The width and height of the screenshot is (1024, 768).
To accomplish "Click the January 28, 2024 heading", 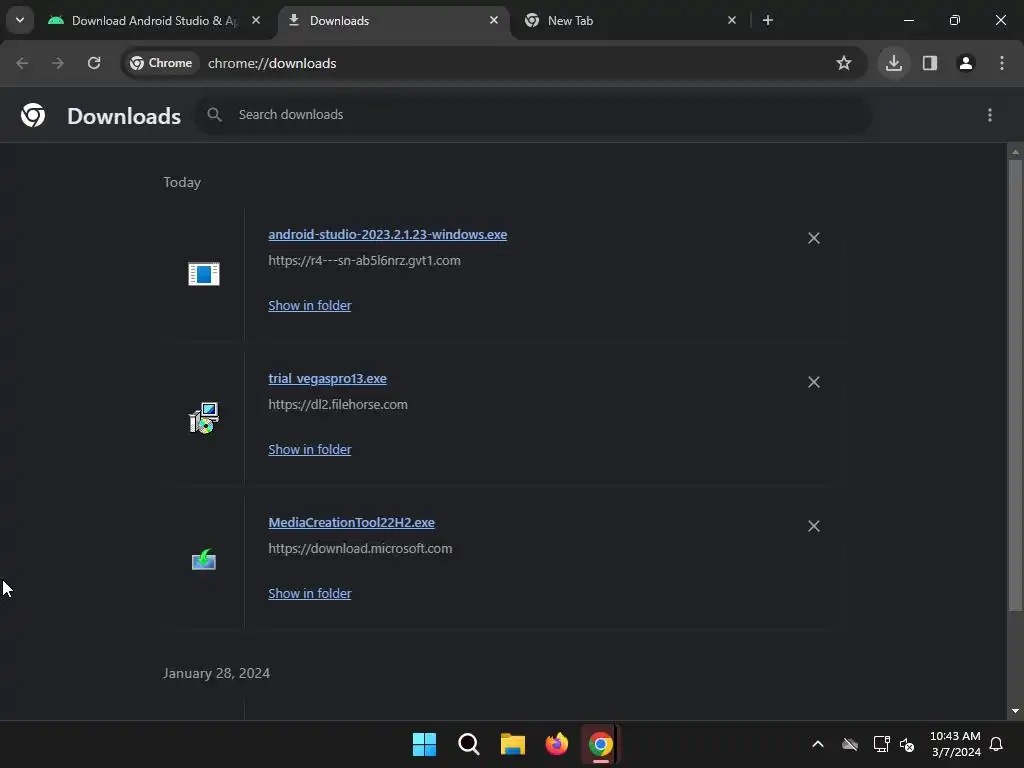I will click(216, 673).
